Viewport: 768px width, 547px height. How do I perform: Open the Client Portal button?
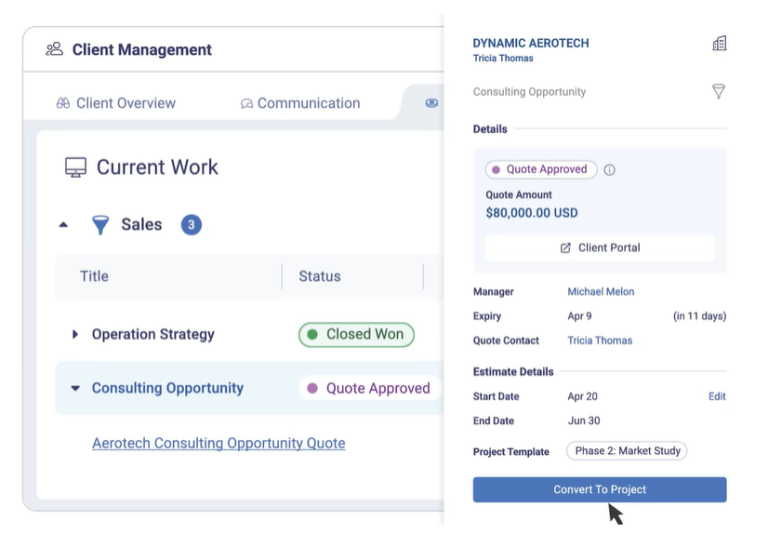(600, 248)
